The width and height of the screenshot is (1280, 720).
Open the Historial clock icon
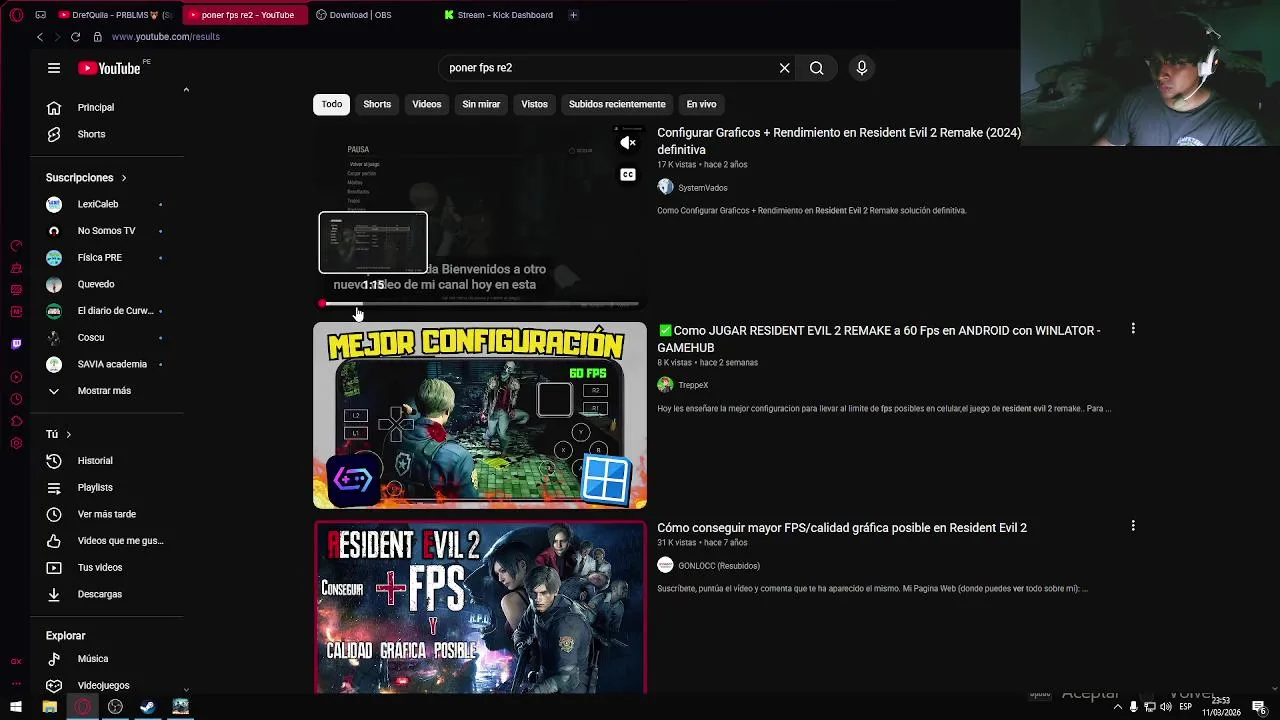[x=54, y=461]
